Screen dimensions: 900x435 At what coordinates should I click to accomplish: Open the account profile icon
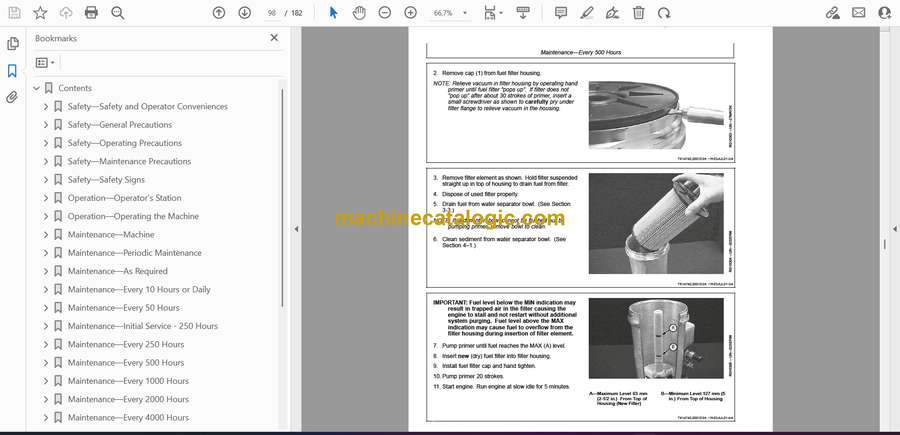pos(885,13)
